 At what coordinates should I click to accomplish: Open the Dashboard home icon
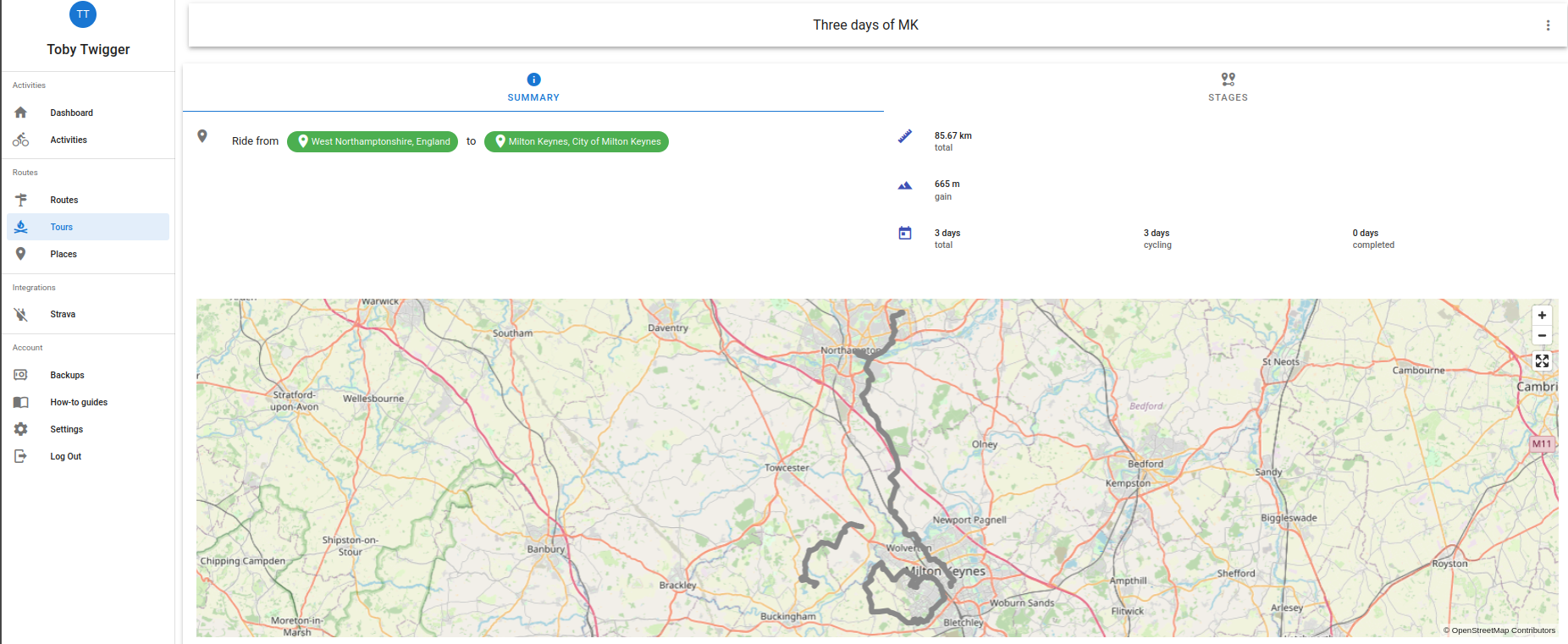pyautogui.click(x=21, y=113)
